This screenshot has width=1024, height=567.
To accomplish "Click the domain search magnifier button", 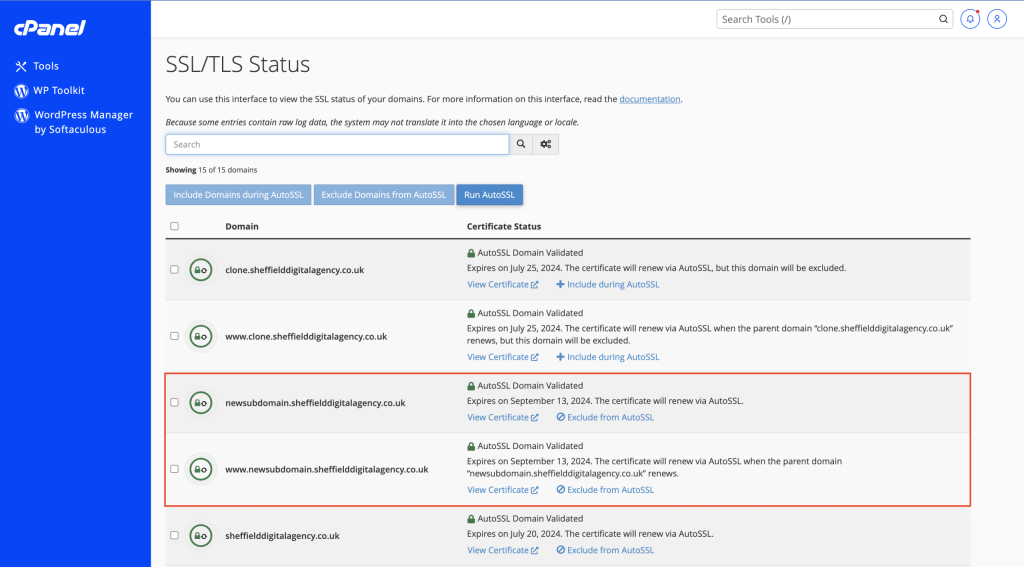I will point(520,144).
